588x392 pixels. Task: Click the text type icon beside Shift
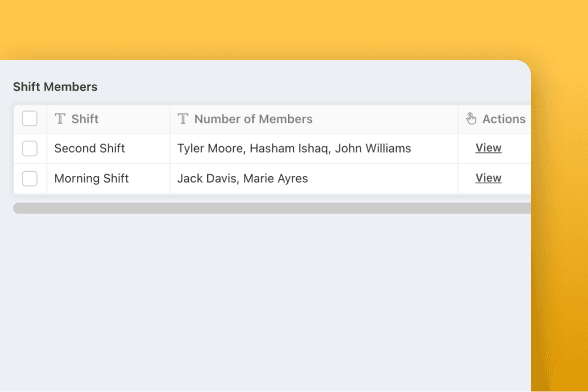tap(60, 119)
